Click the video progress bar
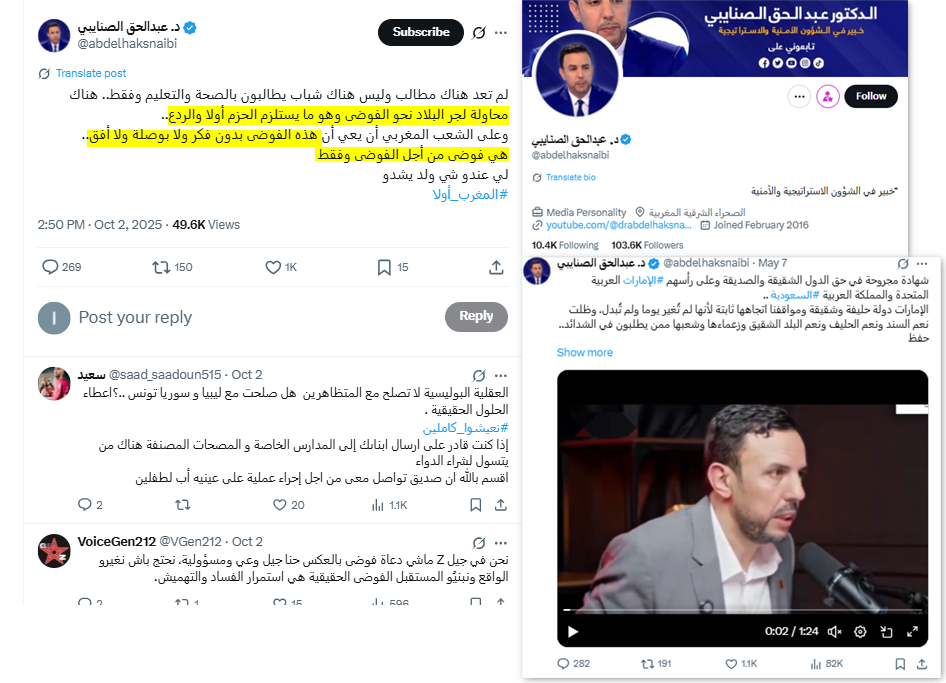The width and height of the screenshot is (946, 683). (x=742, y=610)
